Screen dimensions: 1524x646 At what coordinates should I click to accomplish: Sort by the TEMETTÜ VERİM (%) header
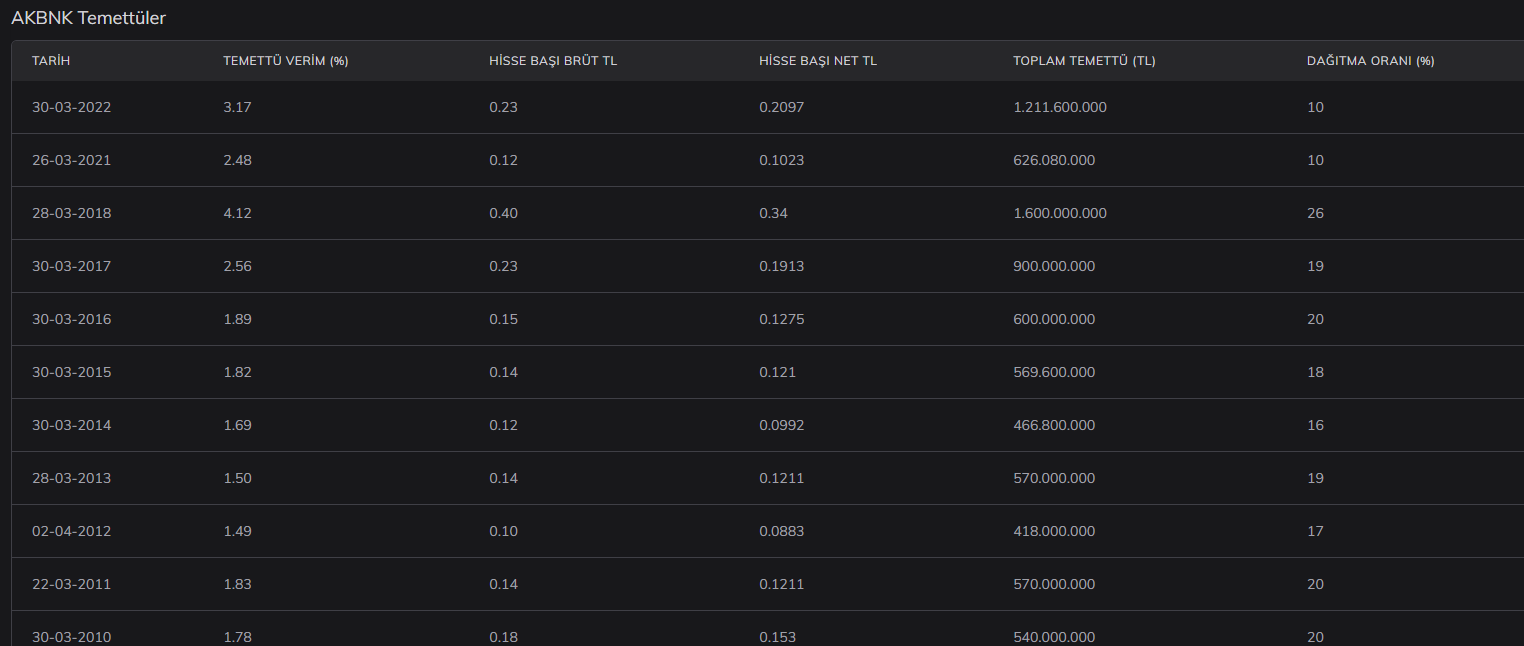click(x=285, y=61)
